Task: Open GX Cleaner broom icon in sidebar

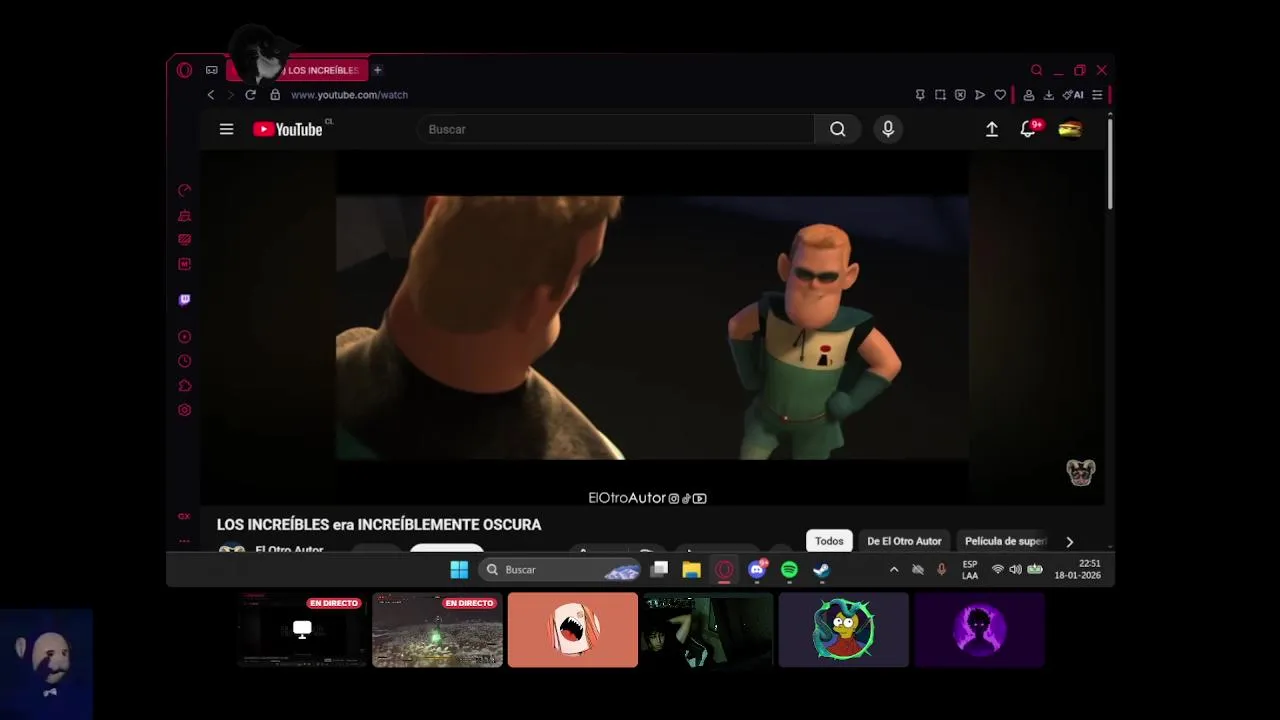Action: pyautogui.click(x=184, y=215)
